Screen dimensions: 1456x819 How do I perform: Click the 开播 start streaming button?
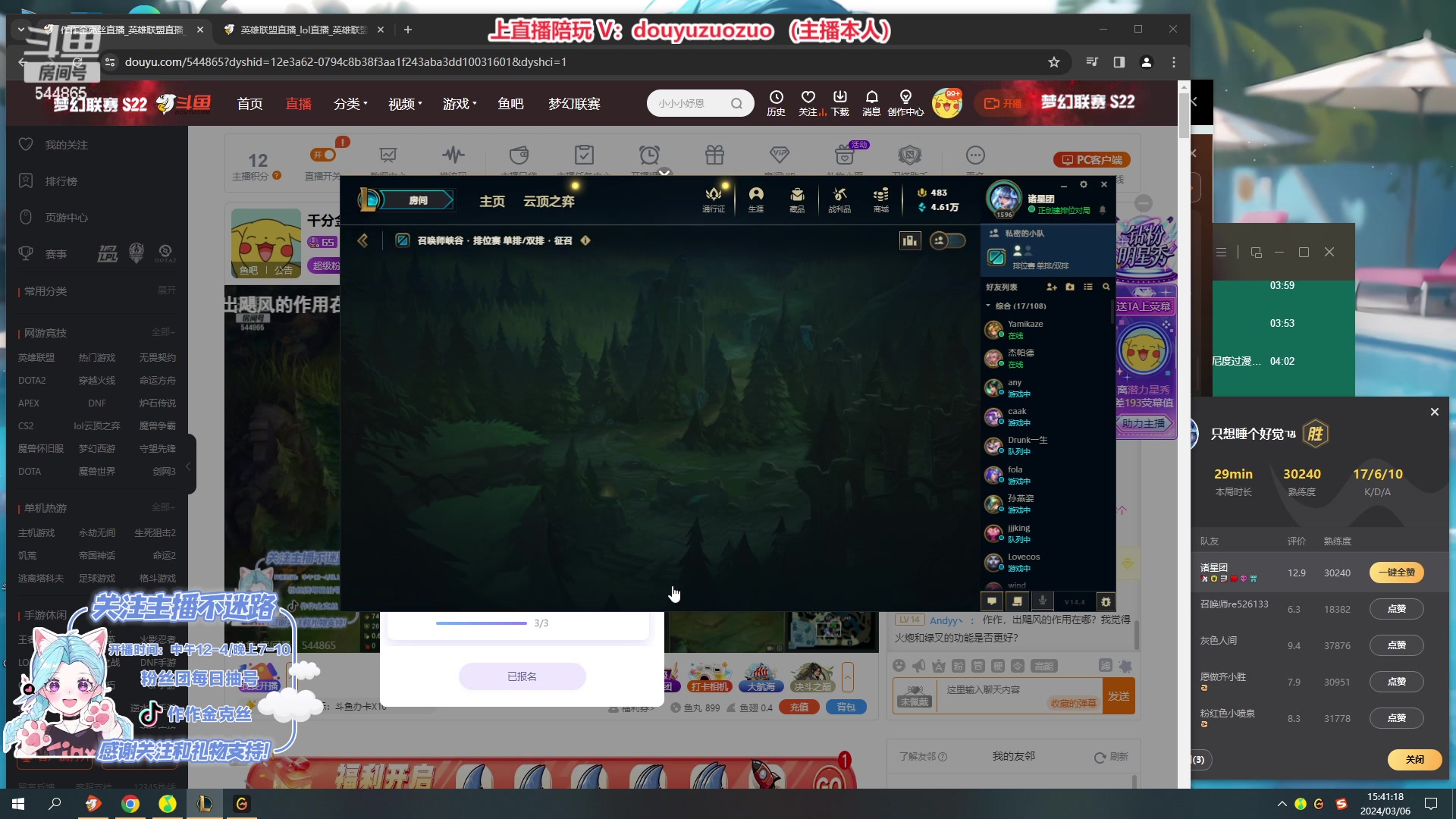pos(1002,103)
